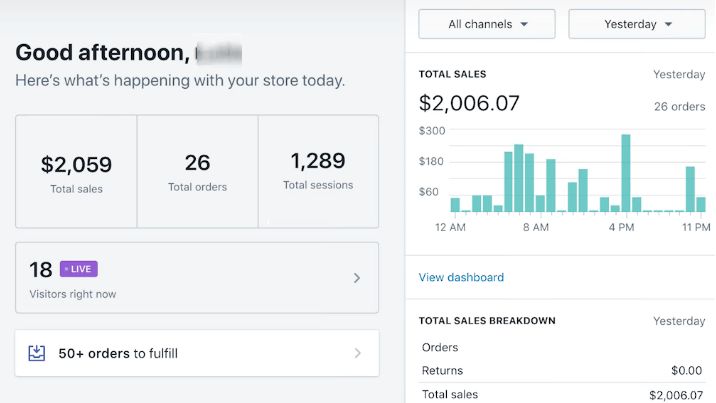Click the chevron on the Visitors card
Screen dimensions: 716x403
(x=357, y=278)
